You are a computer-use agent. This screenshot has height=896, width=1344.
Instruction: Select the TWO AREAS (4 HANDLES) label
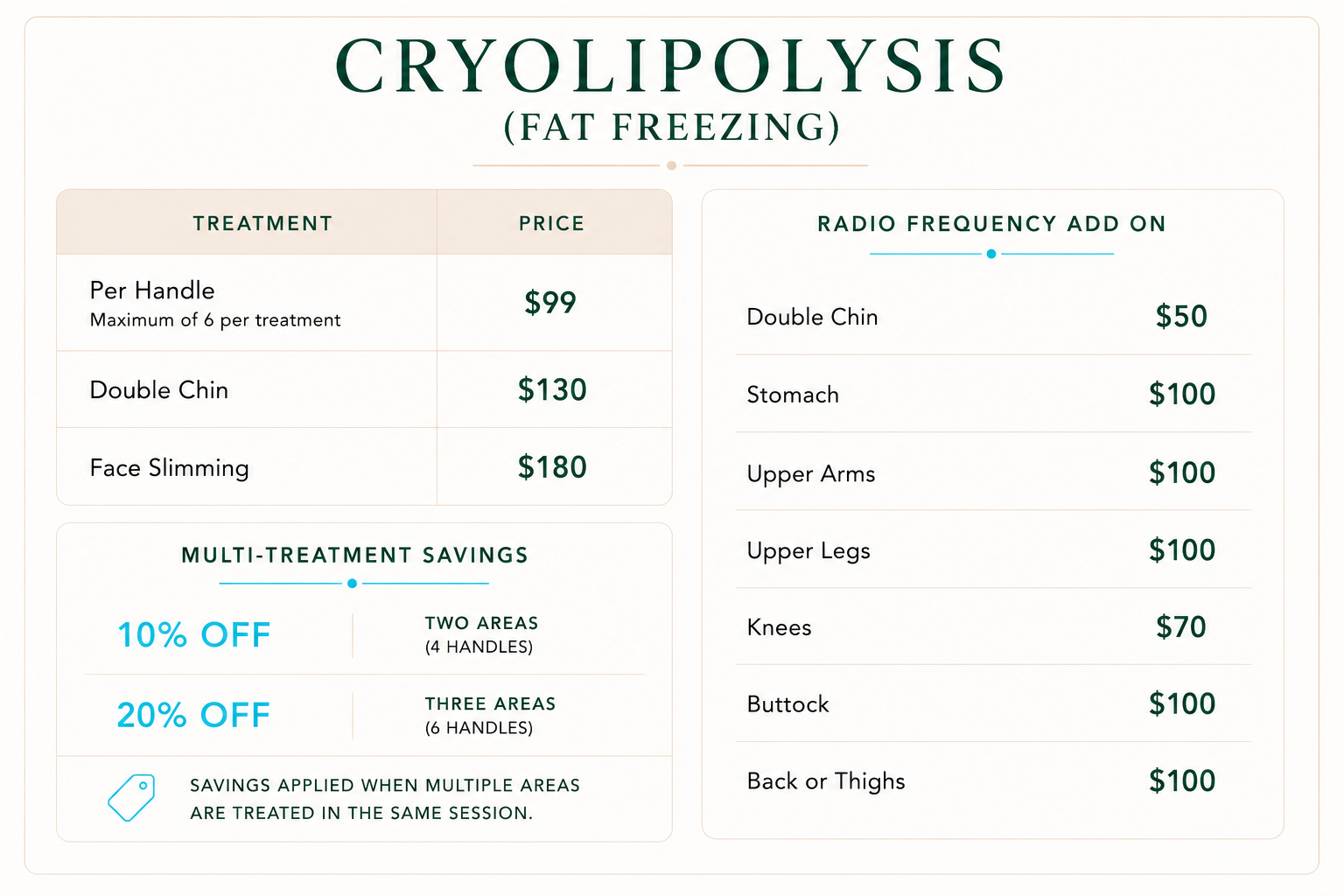pyautogui.click(x=481, y=634)
